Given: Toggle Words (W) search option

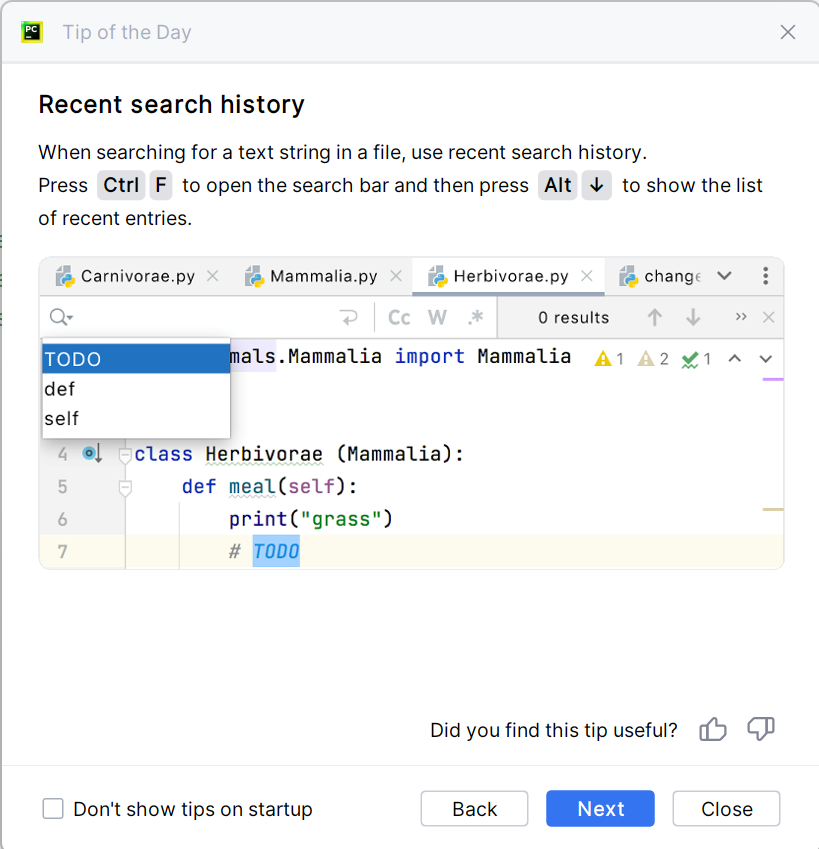Looking at the screenshot, I should coord(437,318).
